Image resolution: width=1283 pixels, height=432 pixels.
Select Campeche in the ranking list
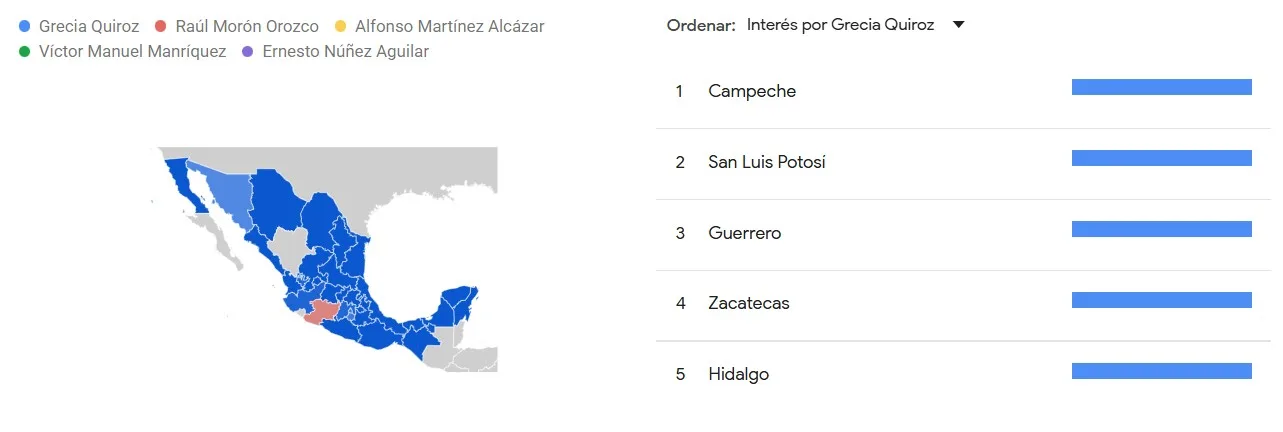pyautogui.click(x=752, y=91)
